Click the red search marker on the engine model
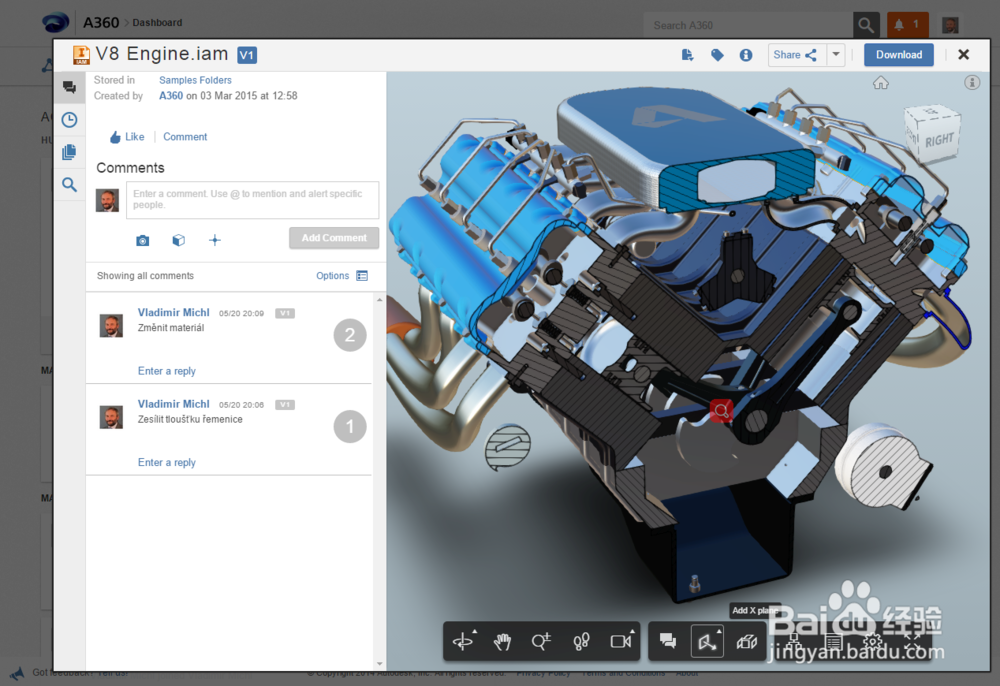1000x686 pixels. click(x=721, y=411)
